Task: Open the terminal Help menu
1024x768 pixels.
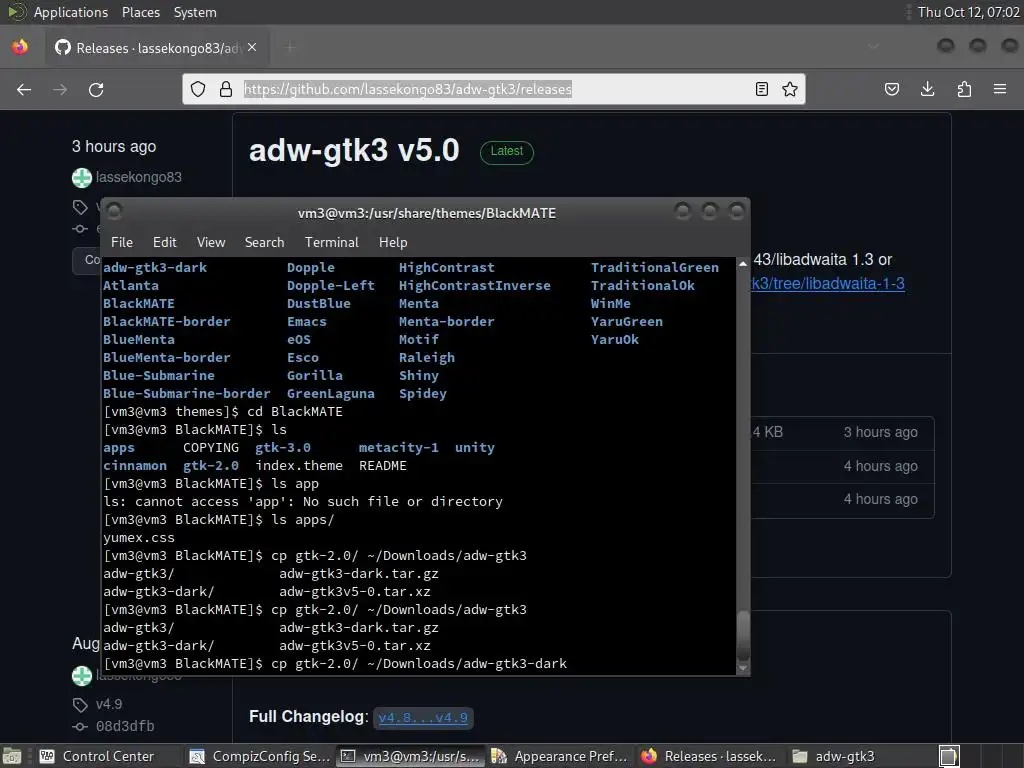Action: point(393,242)
